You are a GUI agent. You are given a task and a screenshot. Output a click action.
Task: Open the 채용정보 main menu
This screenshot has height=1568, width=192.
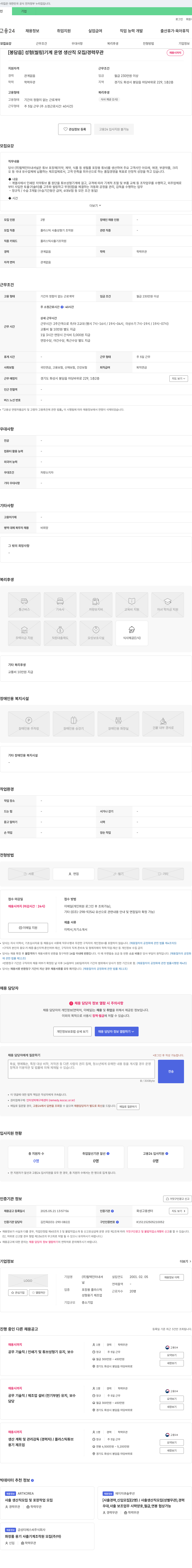pyautogui.click(x=32, y=30)
